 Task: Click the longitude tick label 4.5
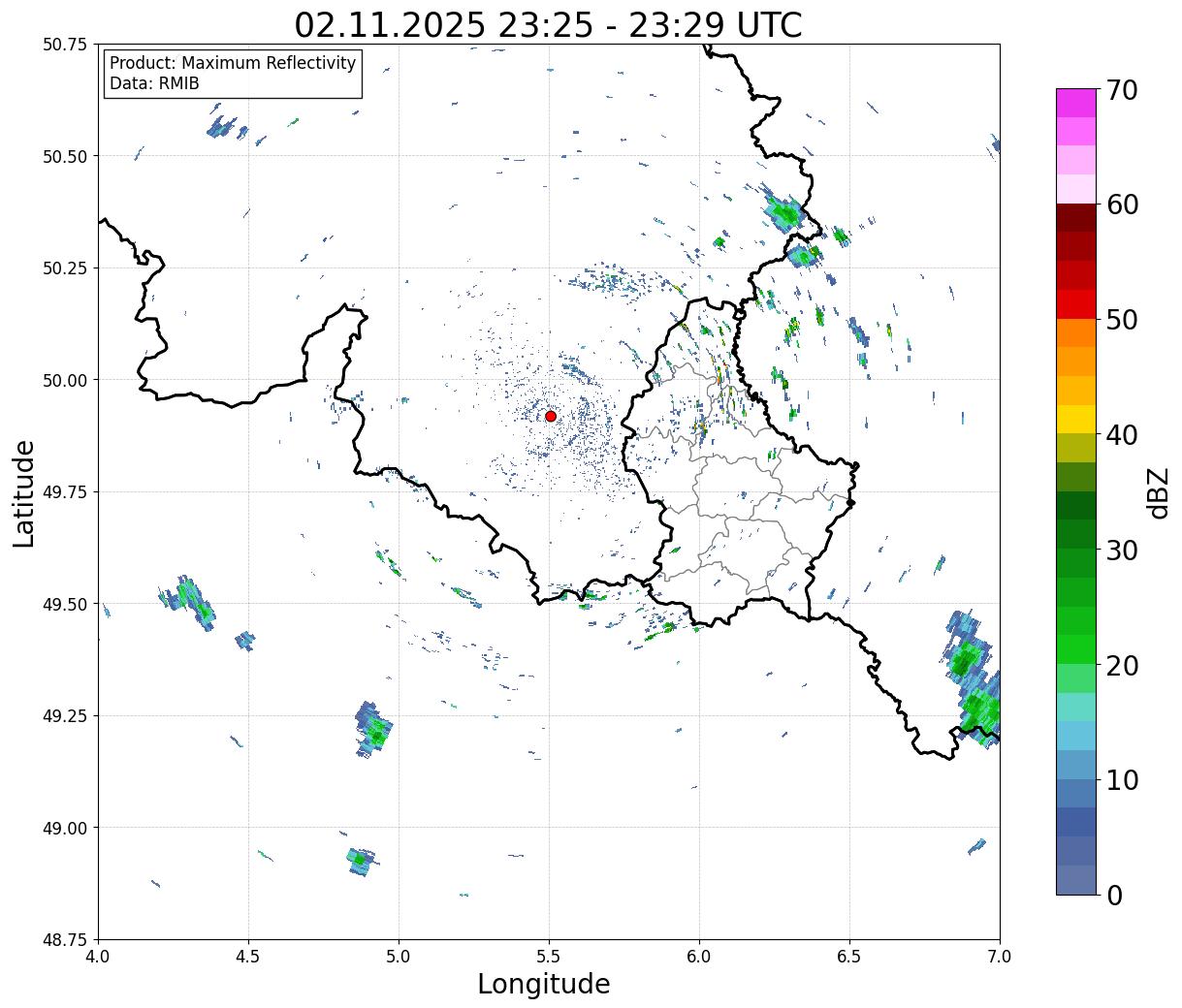pyautogui.click(x=249, y=957)
